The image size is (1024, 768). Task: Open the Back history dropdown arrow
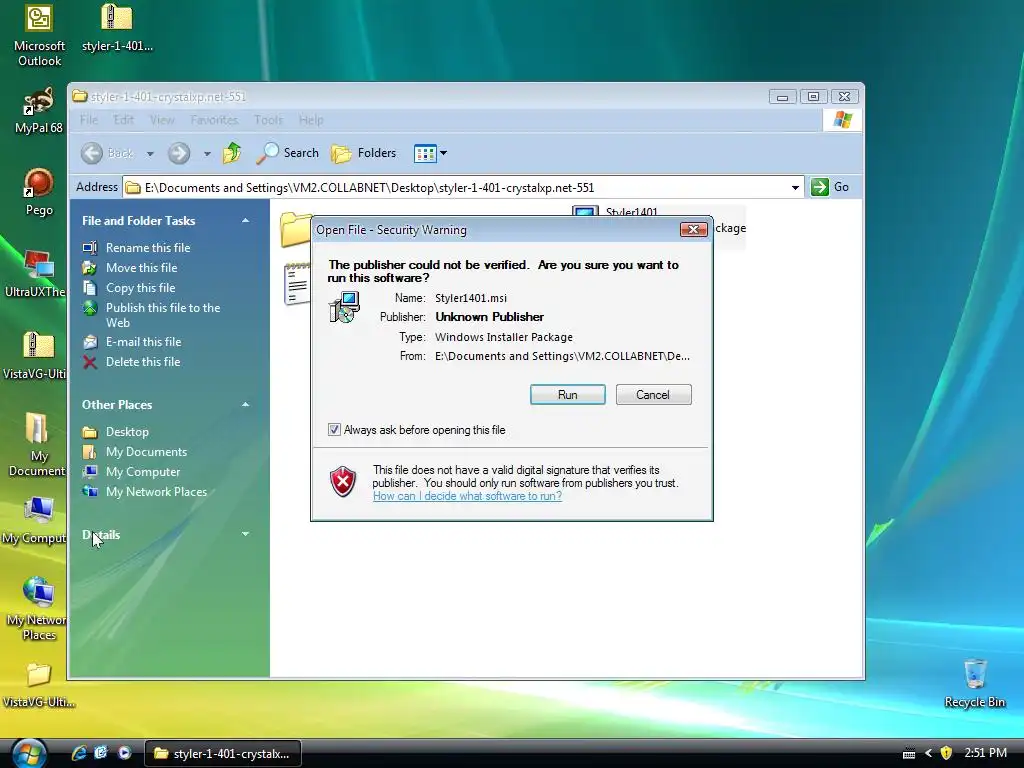150,153
